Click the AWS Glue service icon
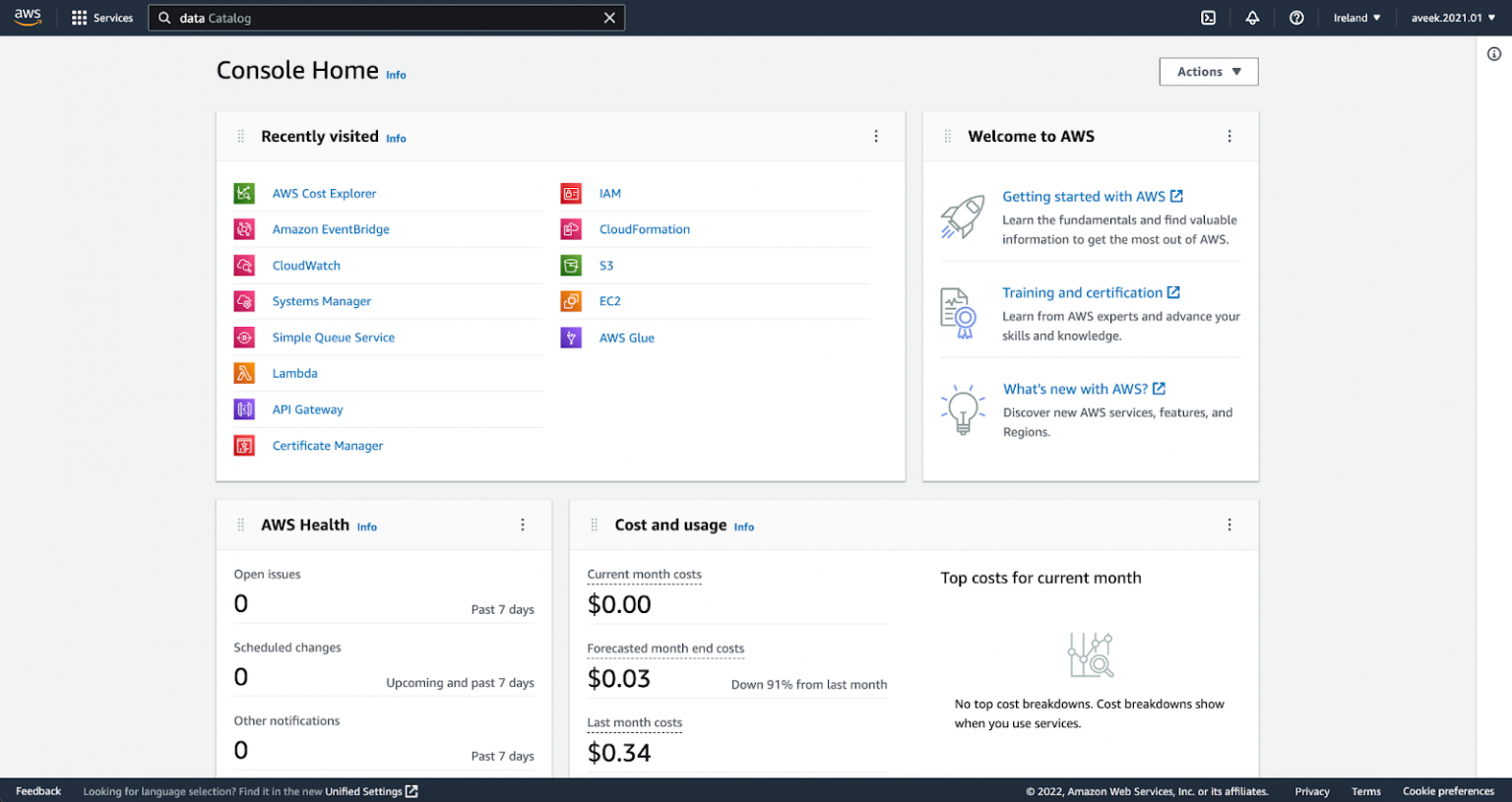 point(571,338)
